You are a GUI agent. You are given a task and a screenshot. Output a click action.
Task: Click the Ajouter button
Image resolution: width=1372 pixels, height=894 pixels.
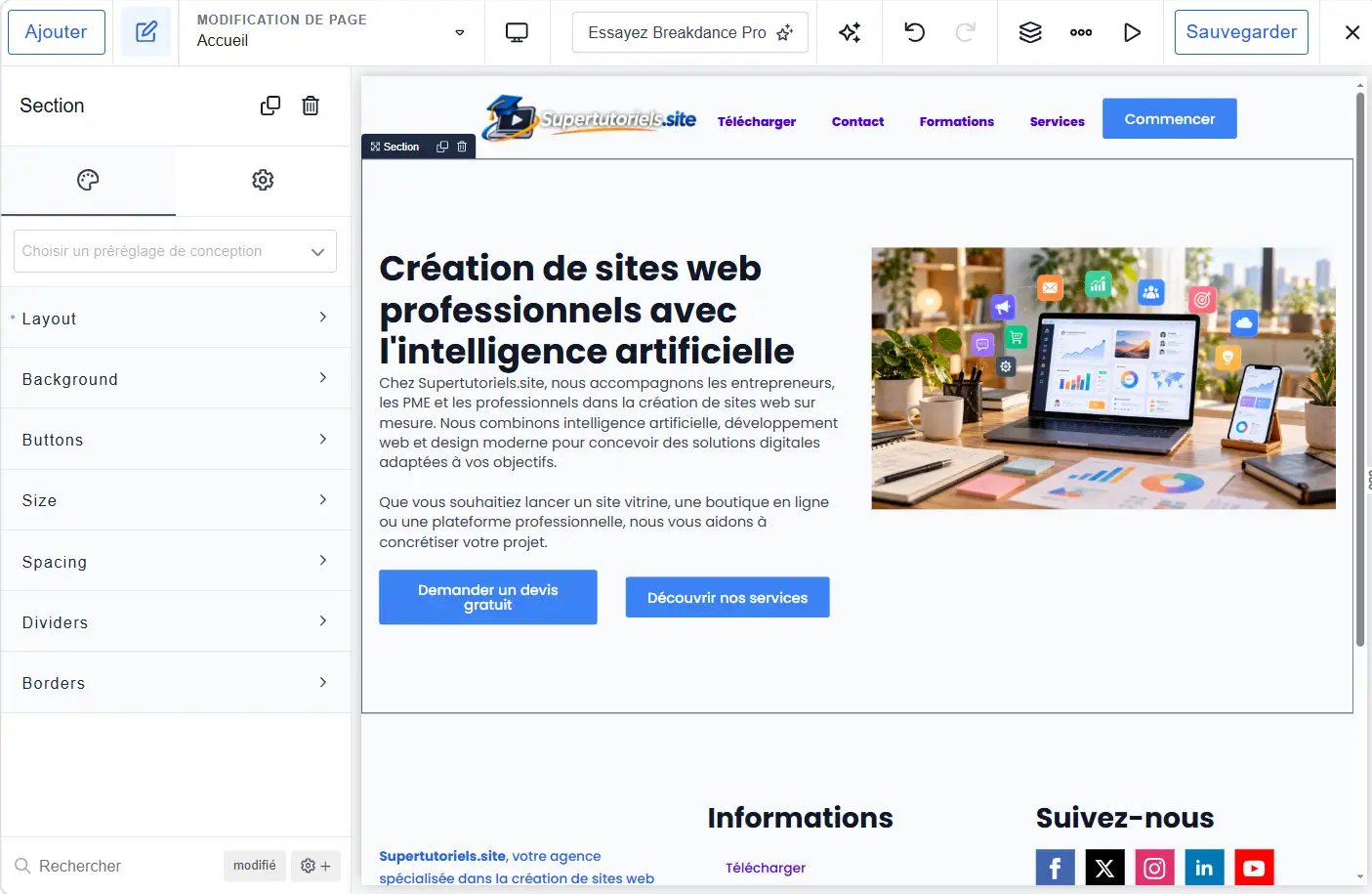click(x=57, y=32)
